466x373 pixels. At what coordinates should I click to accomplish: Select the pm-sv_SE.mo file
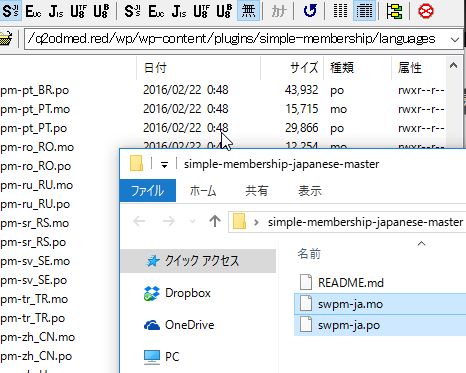pos(35,261)
